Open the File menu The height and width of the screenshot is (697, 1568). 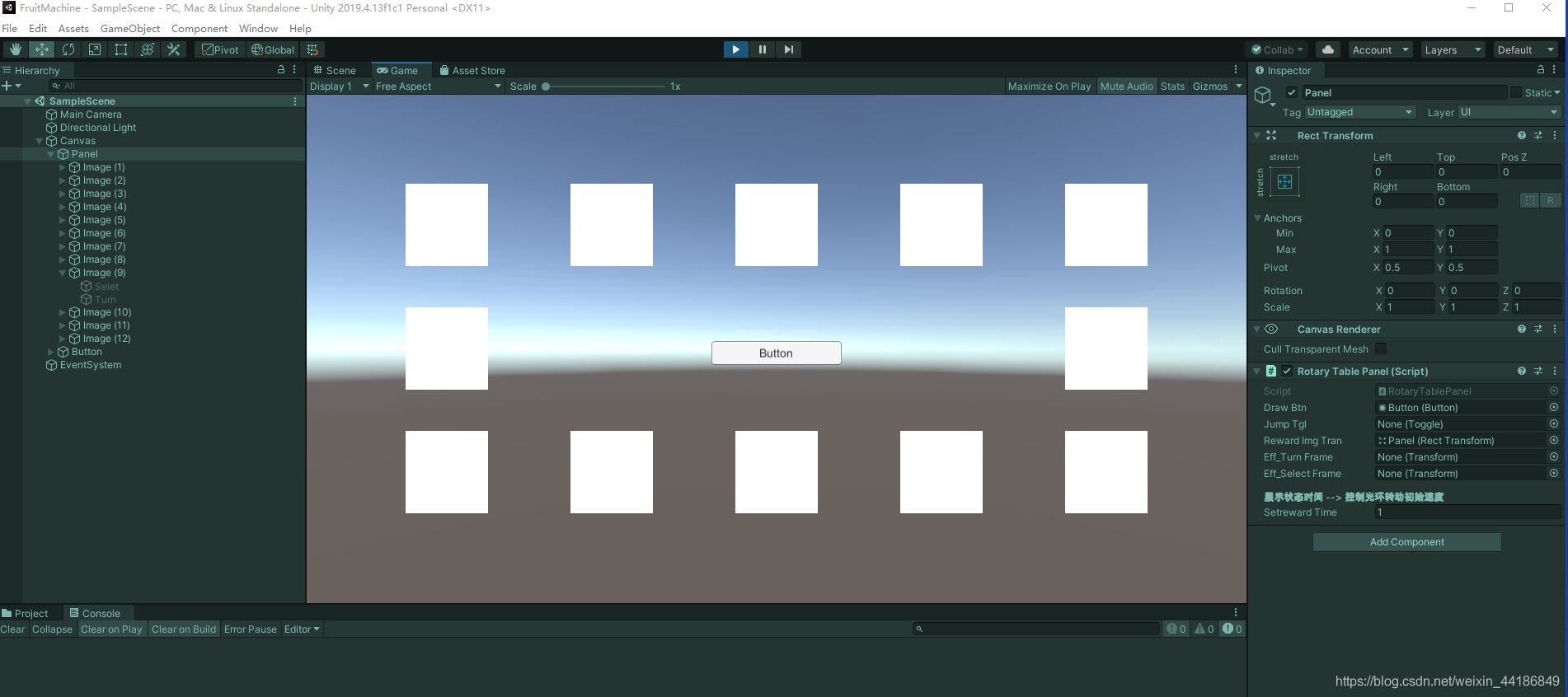(10, 28)
